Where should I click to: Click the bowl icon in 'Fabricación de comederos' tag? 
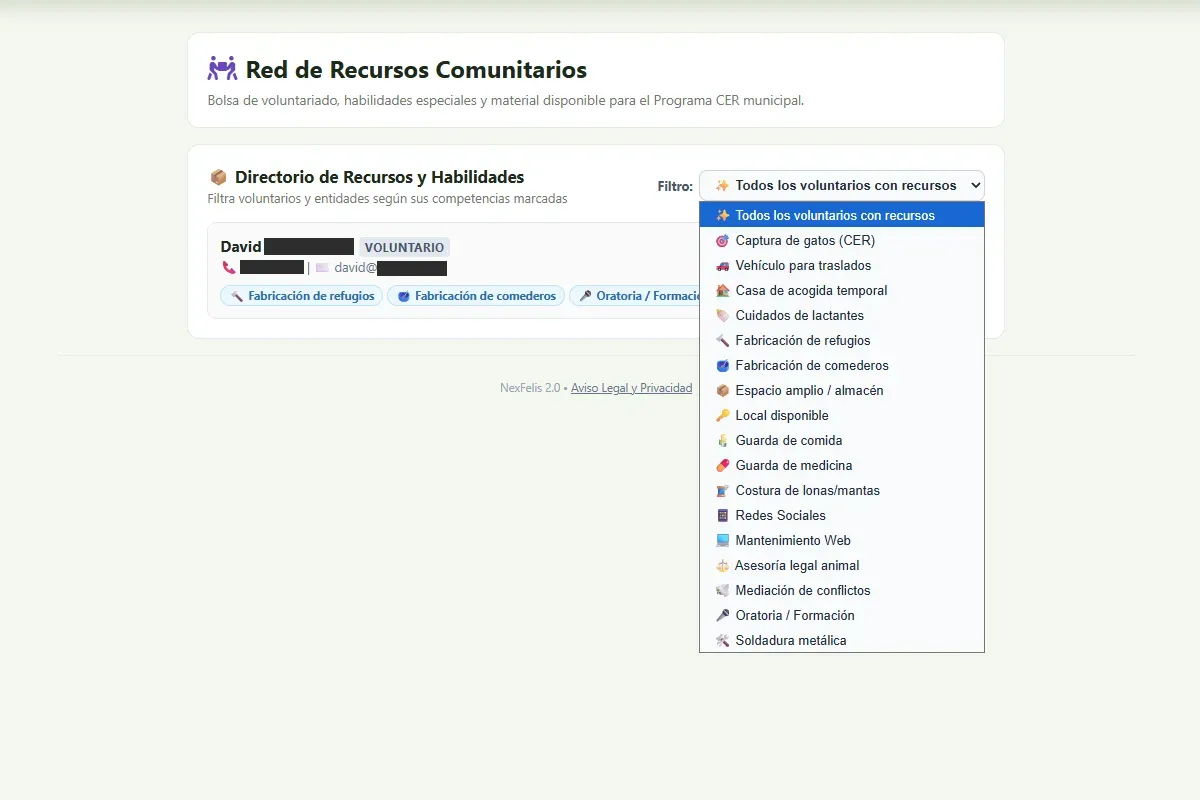(404, 296)
